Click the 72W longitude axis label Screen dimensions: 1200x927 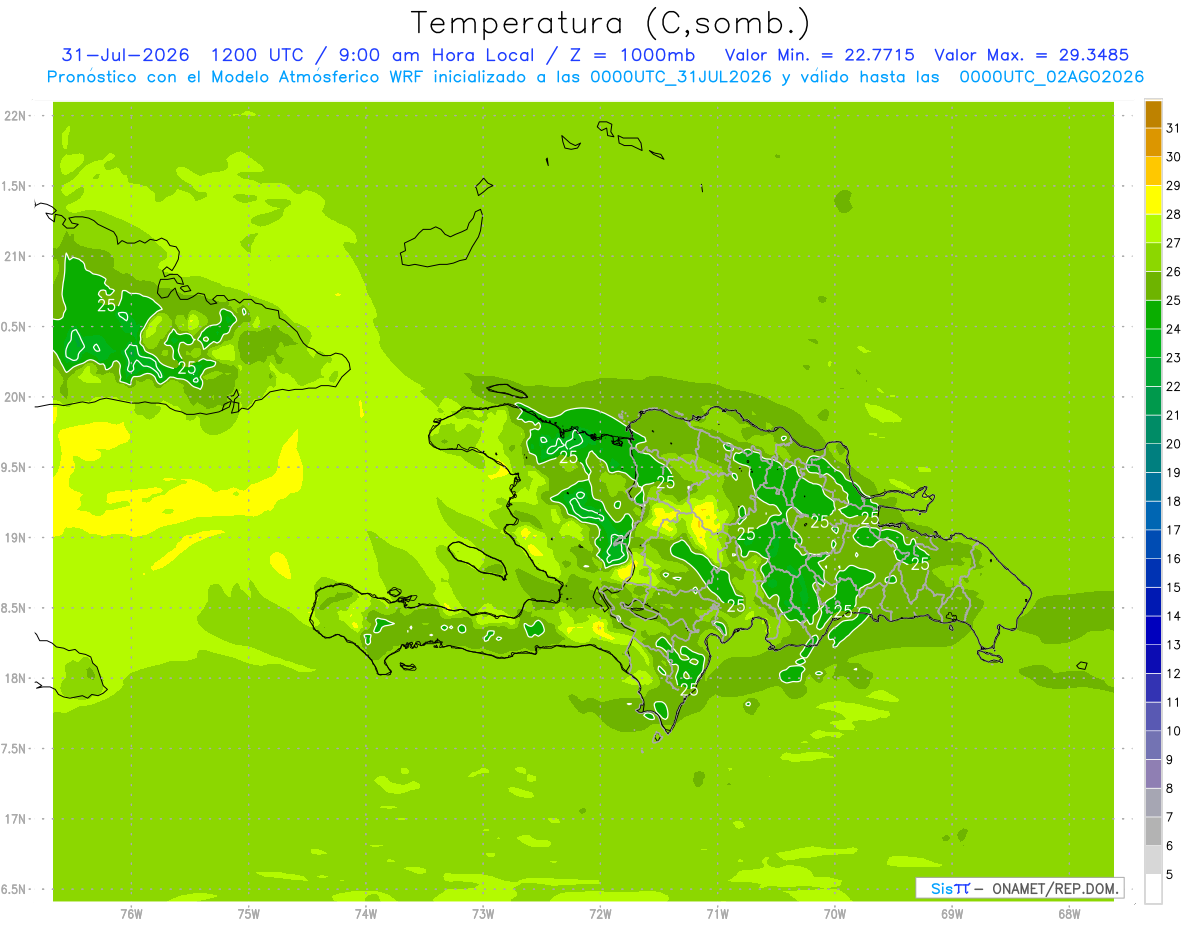600,913
